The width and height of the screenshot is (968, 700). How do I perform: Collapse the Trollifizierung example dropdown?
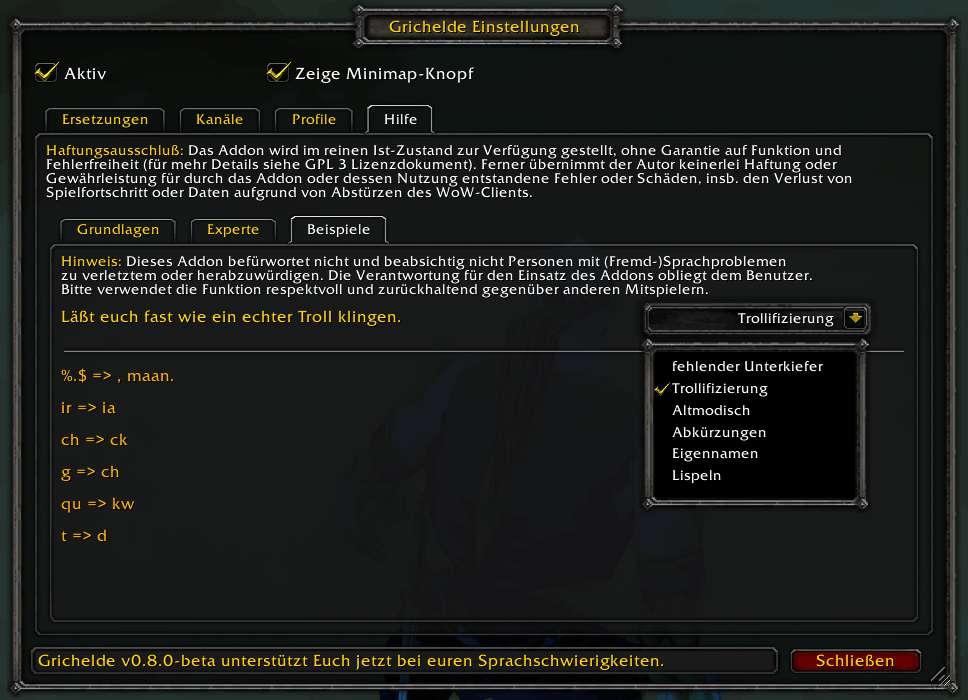pos(757,319)
